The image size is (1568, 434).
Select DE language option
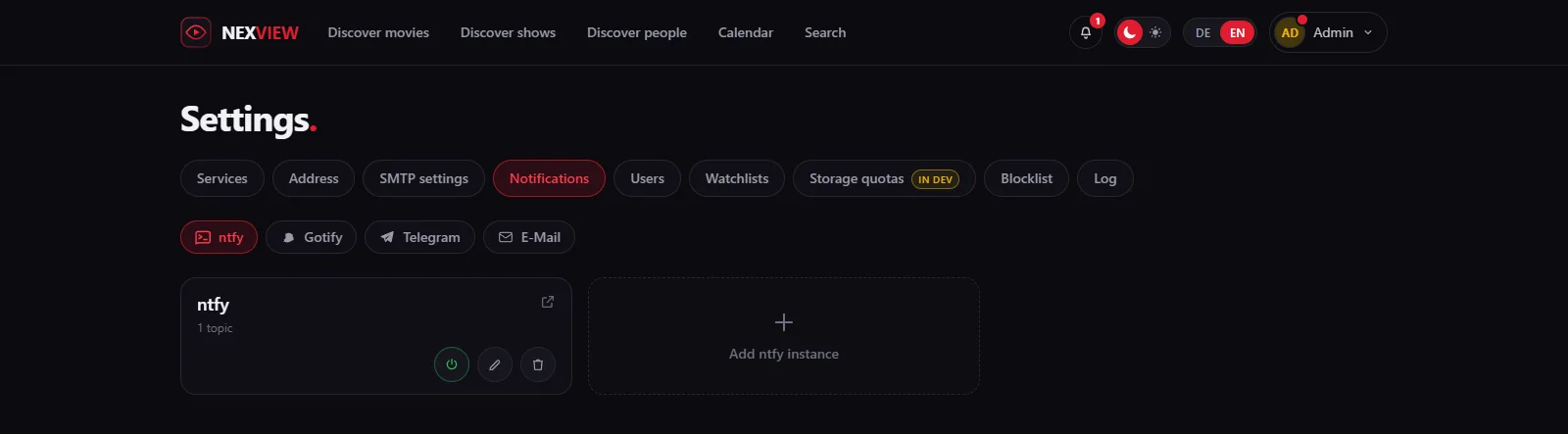pos(1202,32)
